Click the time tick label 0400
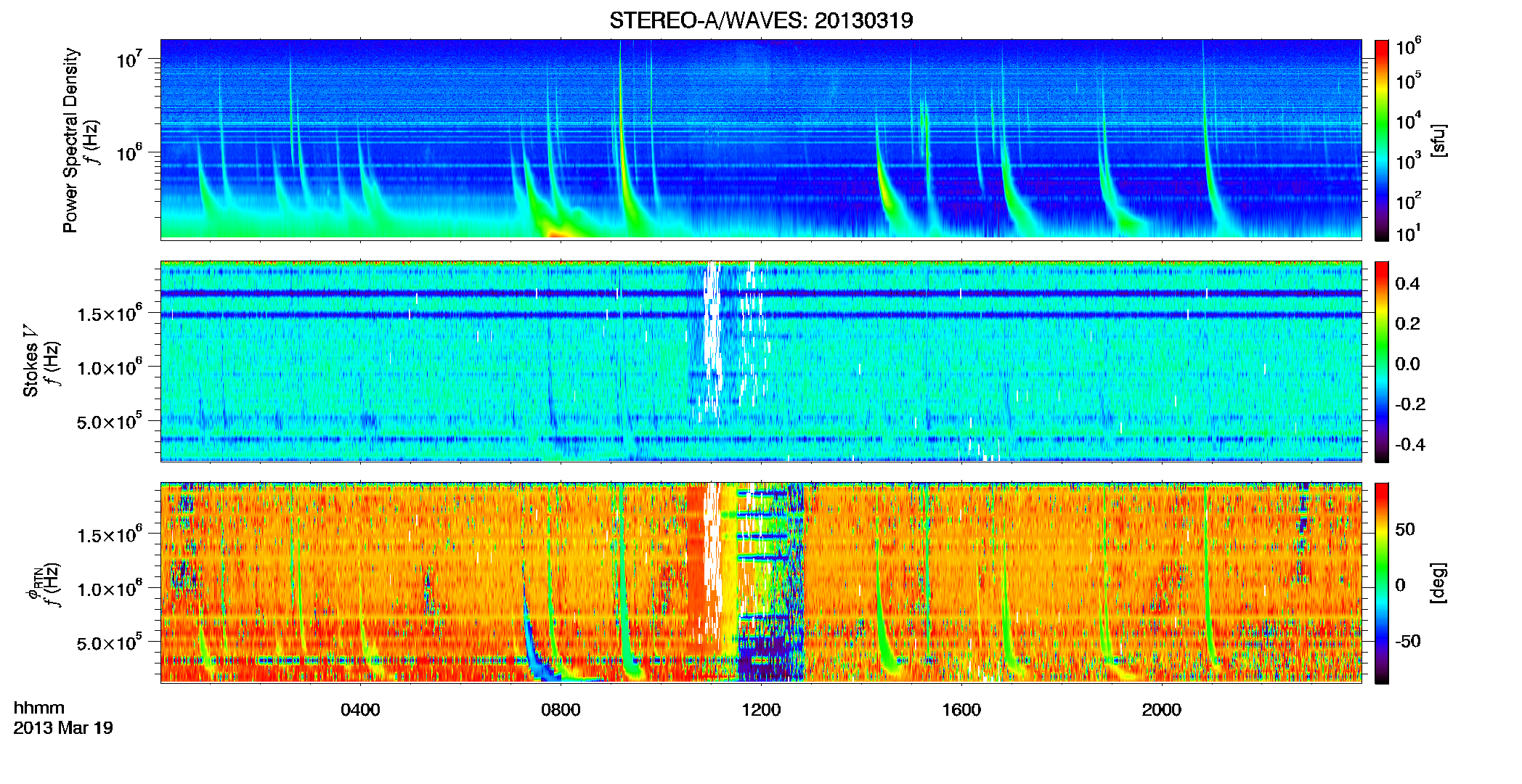Viewport: 1522px width, 784px height. click(360, 710)
